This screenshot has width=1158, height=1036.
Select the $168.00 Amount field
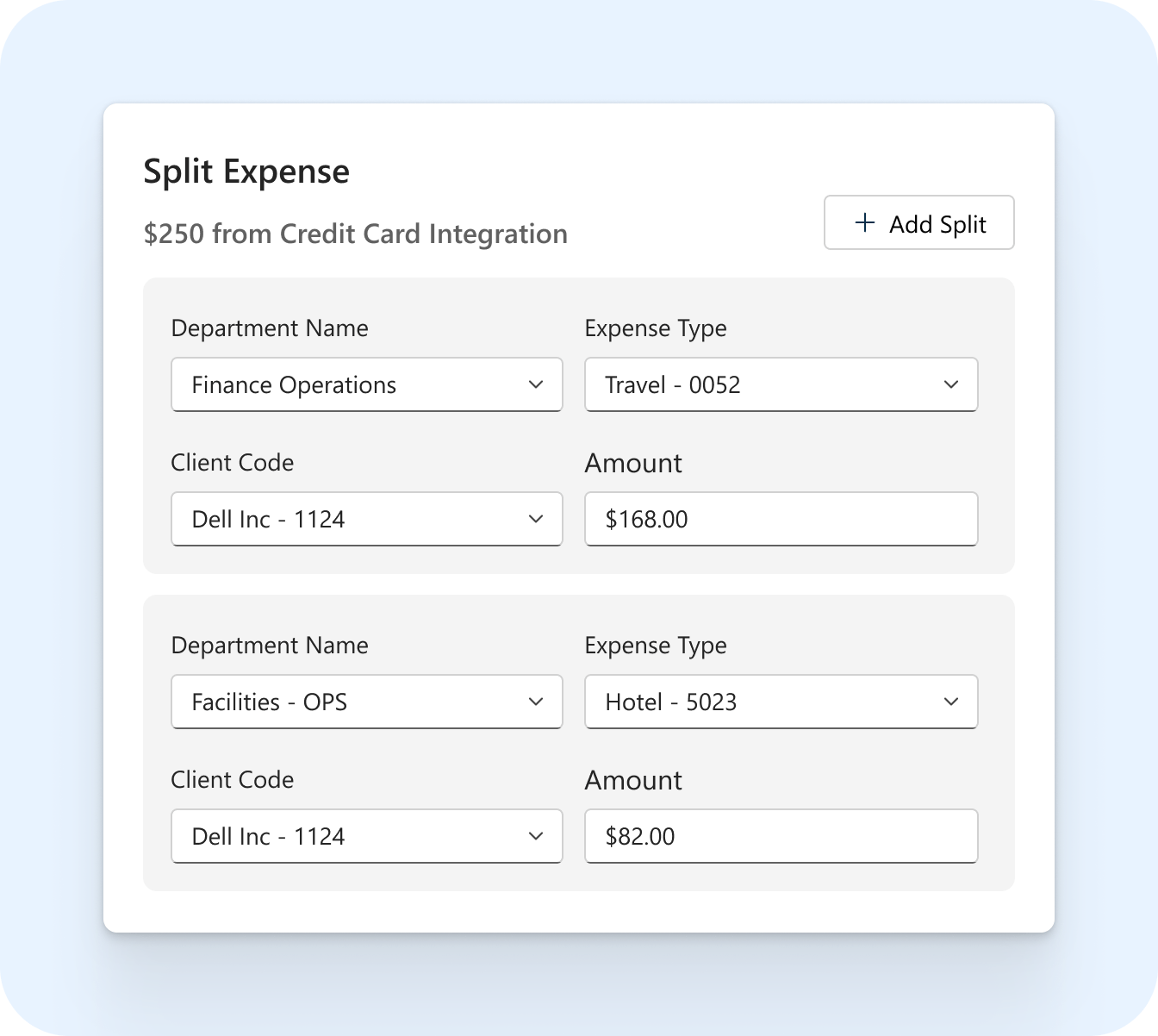[x=781, y=519]
